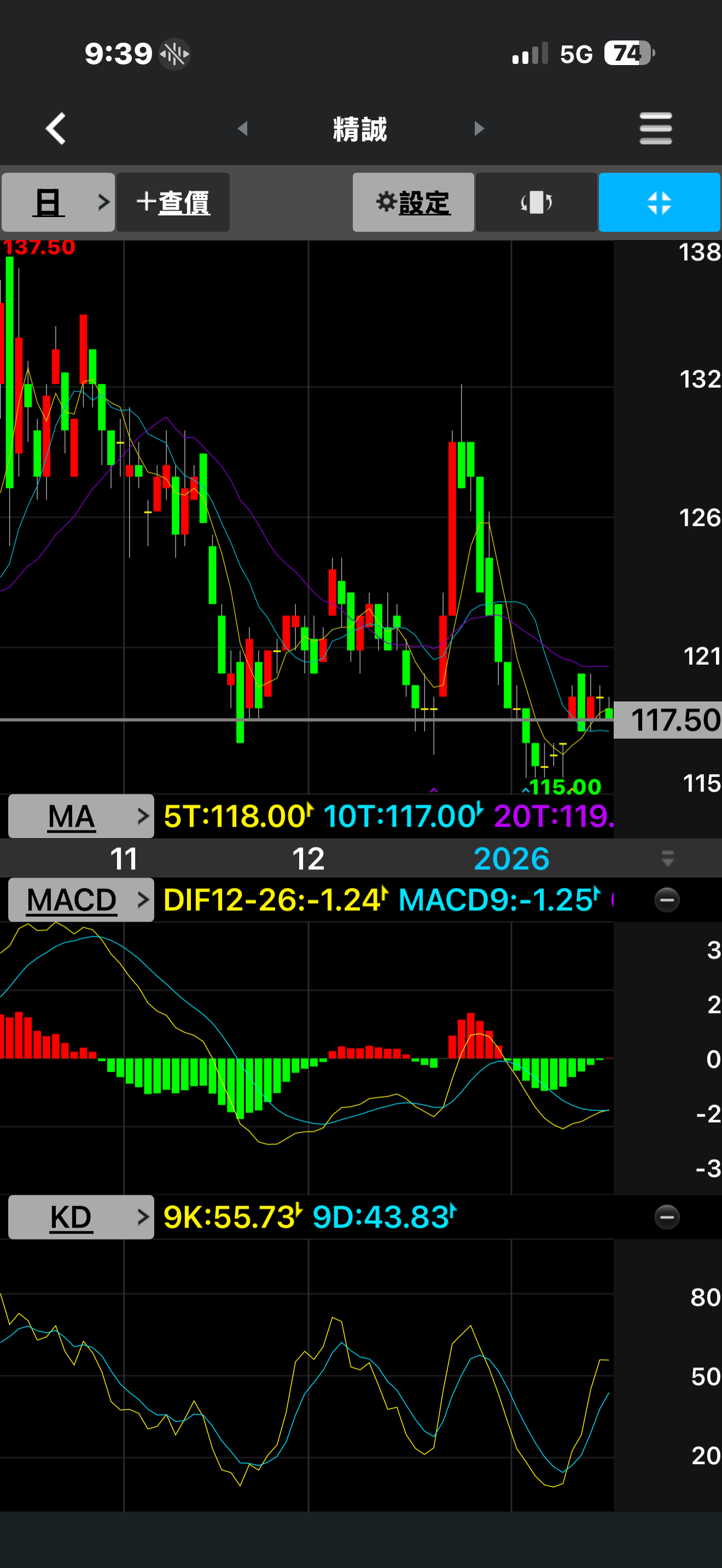Tap the 5G network indicator

coord(576,54)
